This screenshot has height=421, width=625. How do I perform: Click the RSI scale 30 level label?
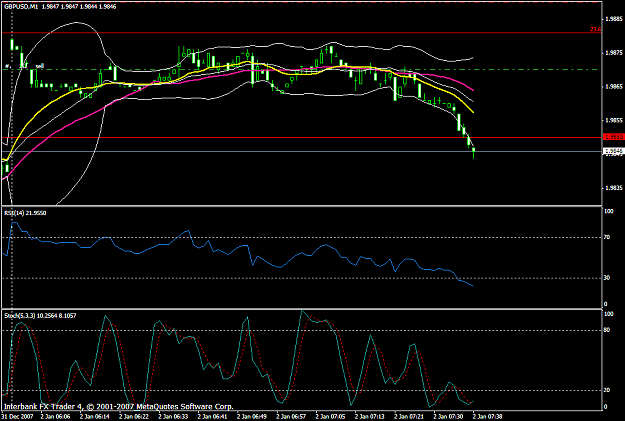pyautogui.click(x=607, y=278)
